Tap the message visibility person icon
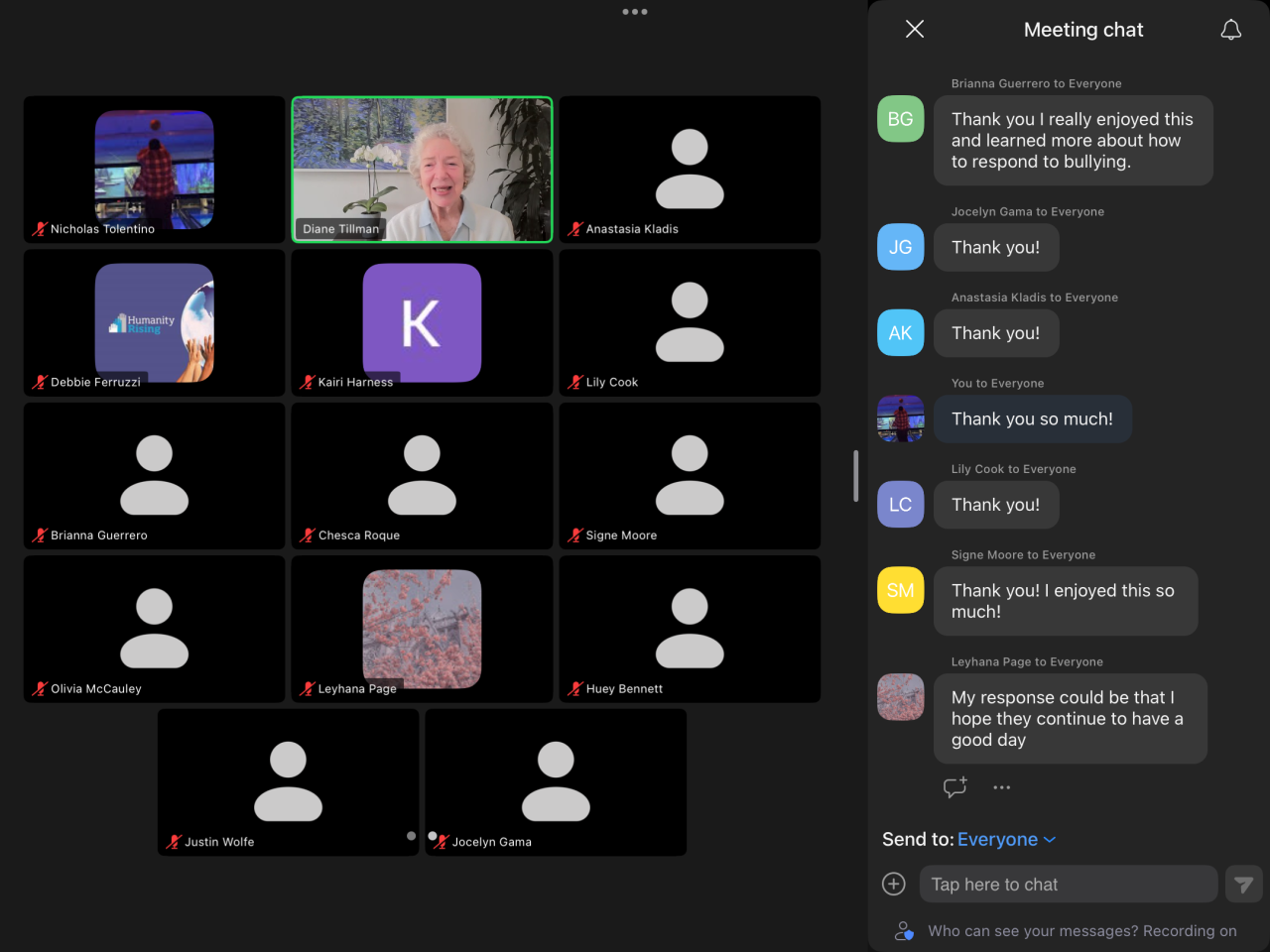The image size is (1270, 952). point(903,930)
